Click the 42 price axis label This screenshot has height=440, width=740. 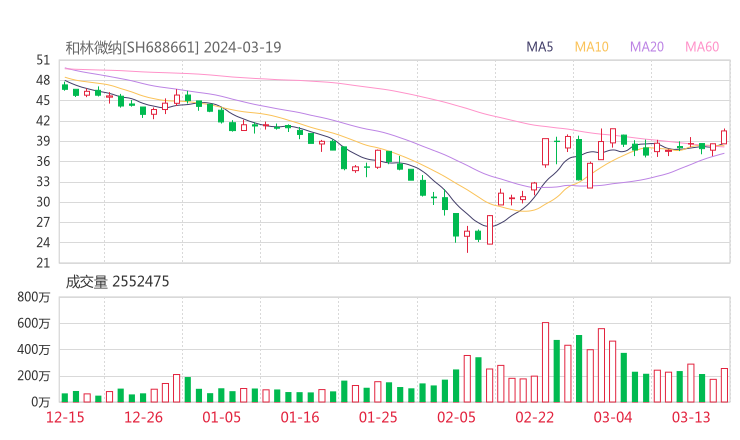(43, 121)
